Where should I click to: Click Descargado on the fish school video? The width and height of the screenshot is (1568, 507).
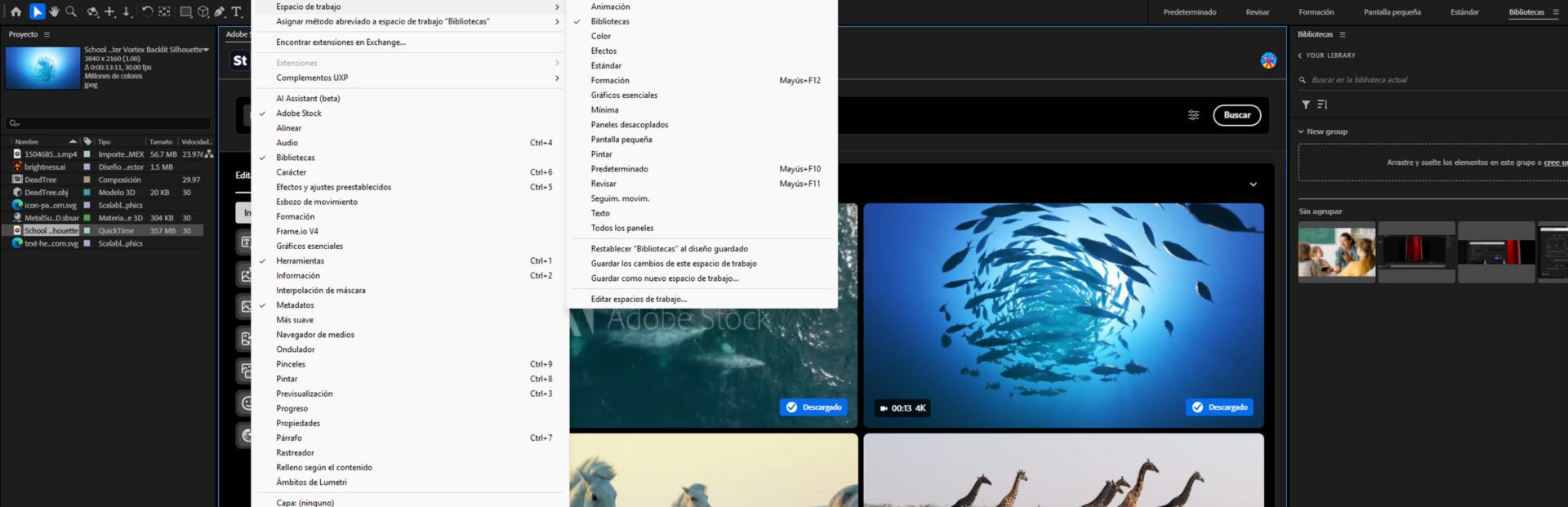tap(1220, 407)
